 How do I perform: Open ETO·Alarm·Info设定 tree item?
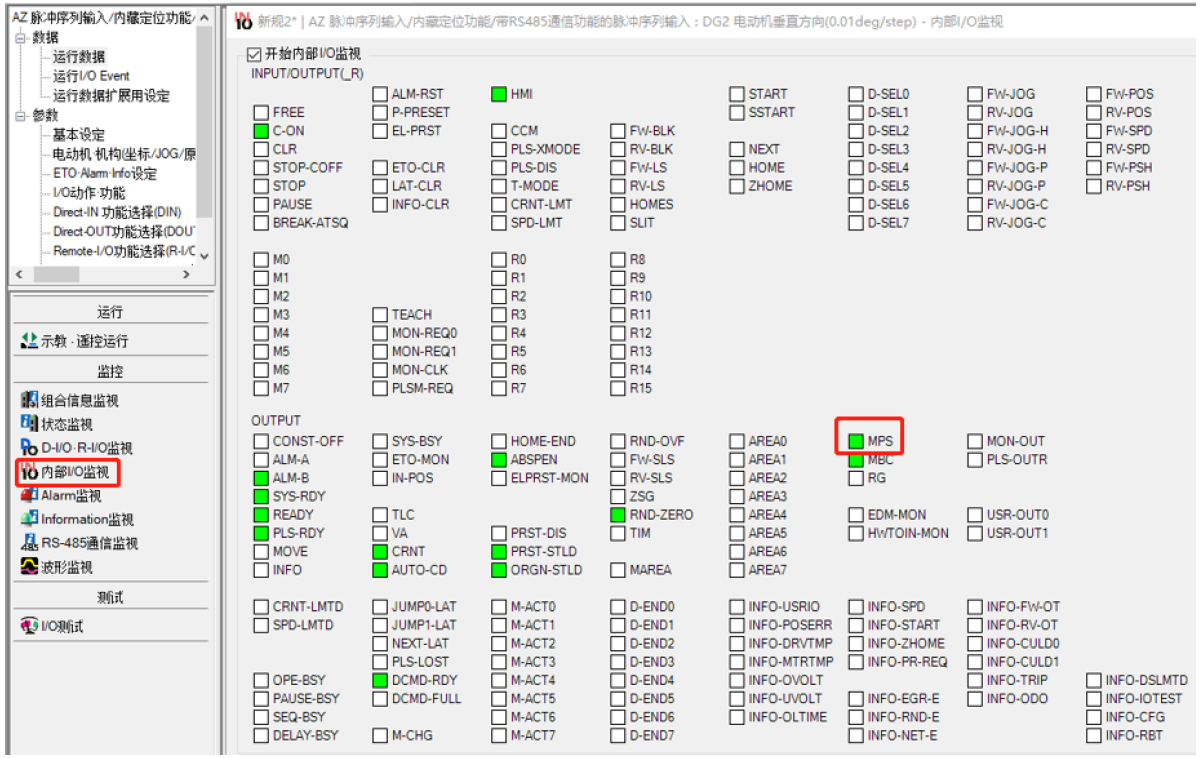point(104,174)
